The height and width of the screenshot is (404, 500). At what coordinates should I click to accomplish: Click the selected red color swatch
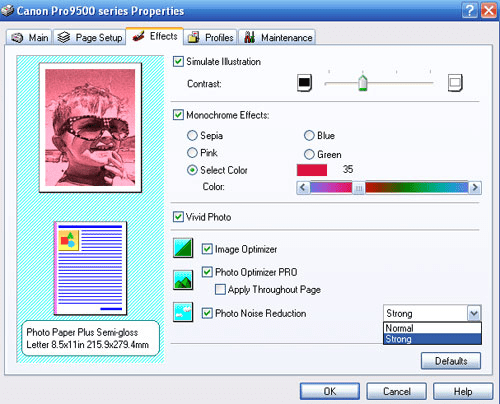(312, 170)
